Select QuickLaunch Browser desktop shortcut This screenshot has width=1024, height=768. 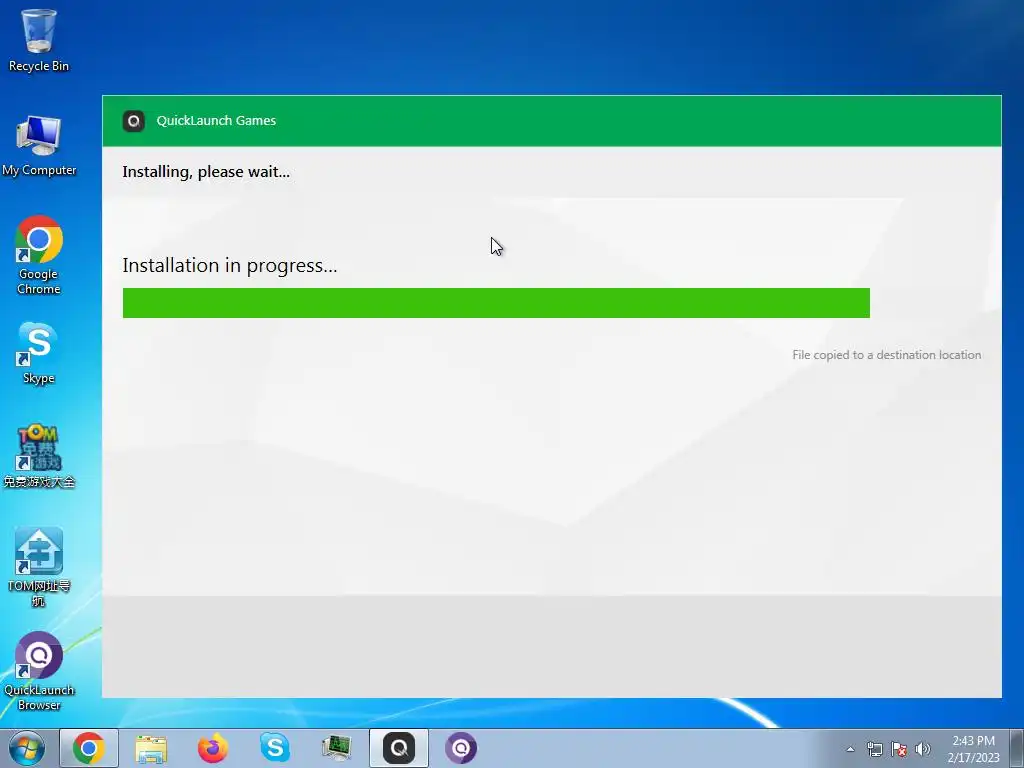[39, 671]
